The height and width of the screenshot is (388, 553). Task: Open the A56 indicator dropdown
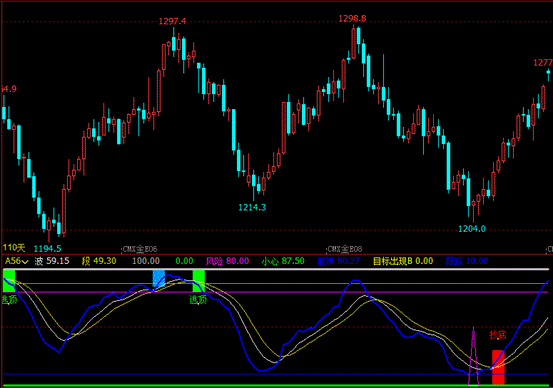point(17,261)
